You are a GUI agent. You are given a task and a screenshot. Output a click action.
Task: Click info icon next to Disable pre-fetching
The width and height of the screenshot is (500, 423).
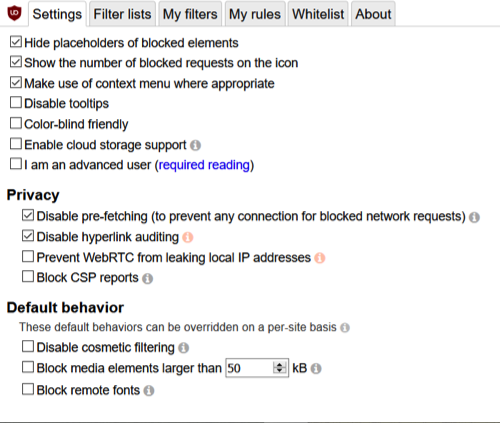[x=474, y=217]
